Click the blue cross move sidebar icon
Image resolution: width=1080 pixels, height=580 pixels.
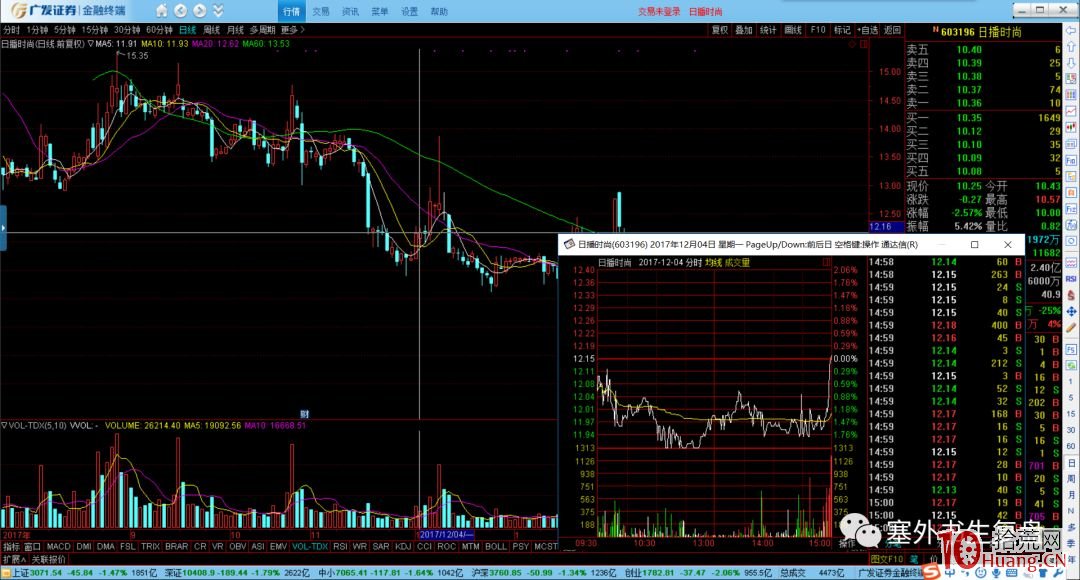(x=1071, y=311)
